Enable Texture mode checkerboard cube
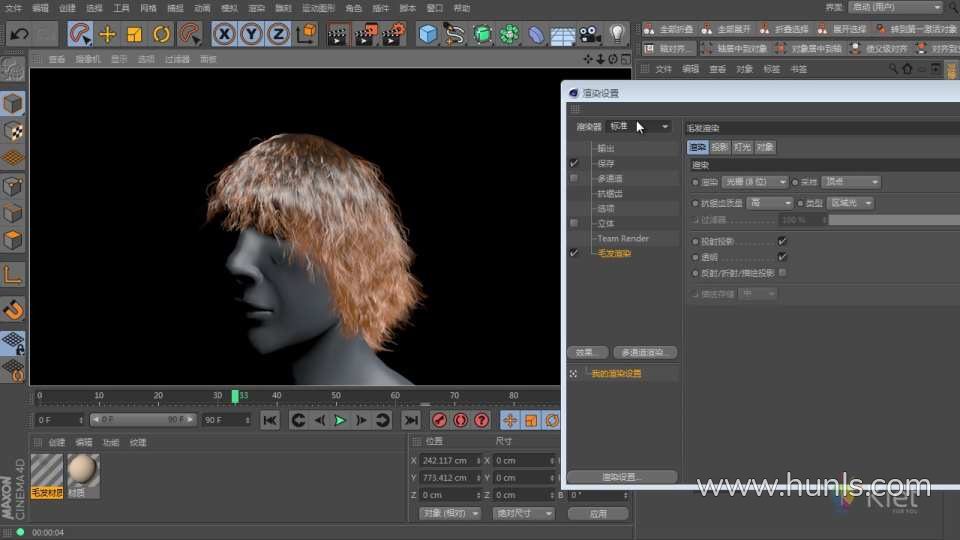The height and width of the screenshot is (540, 960). pos(12,131)
